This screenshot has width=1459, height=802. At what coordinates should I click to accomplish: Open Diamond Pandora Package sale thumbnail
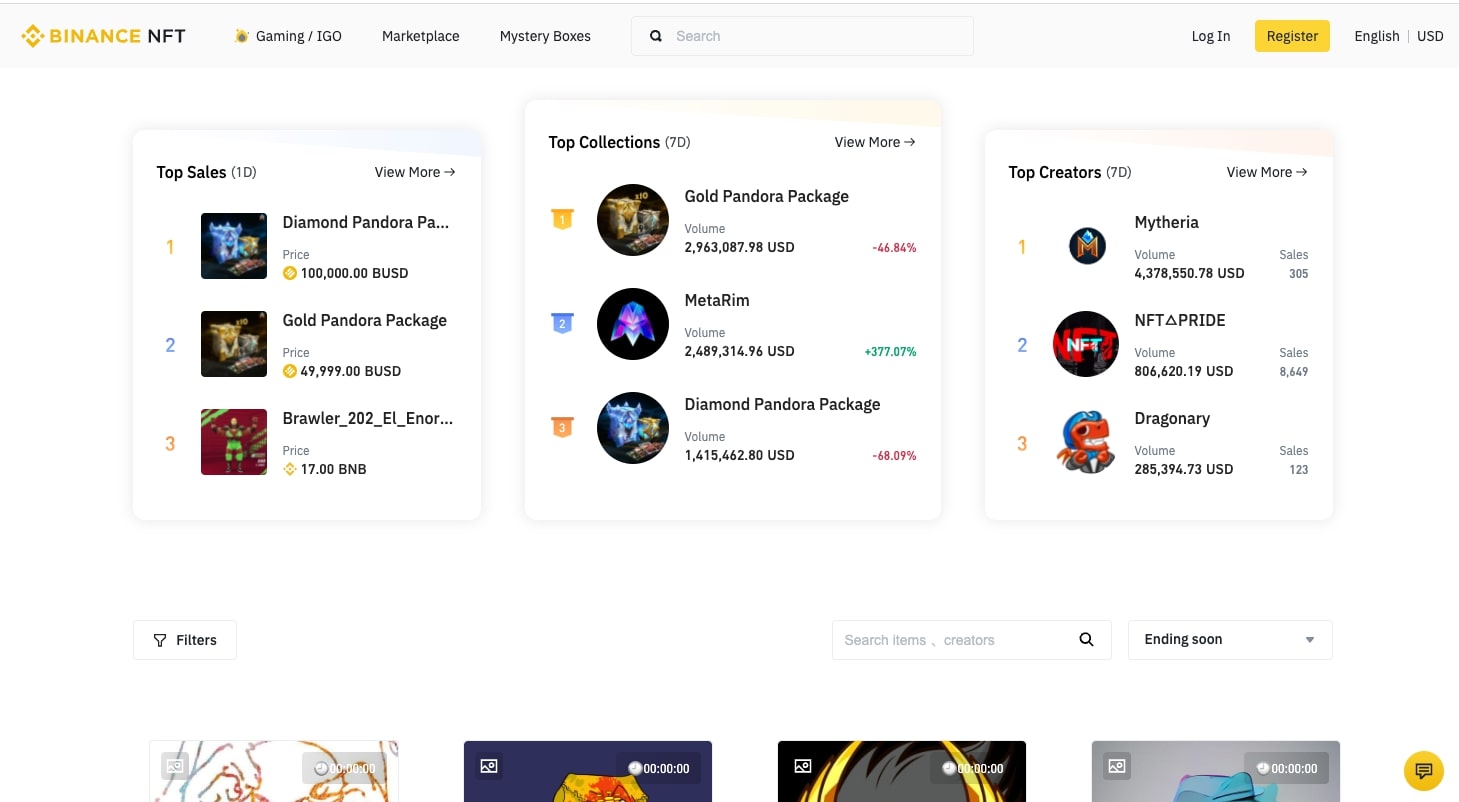[x=234, y=246]
